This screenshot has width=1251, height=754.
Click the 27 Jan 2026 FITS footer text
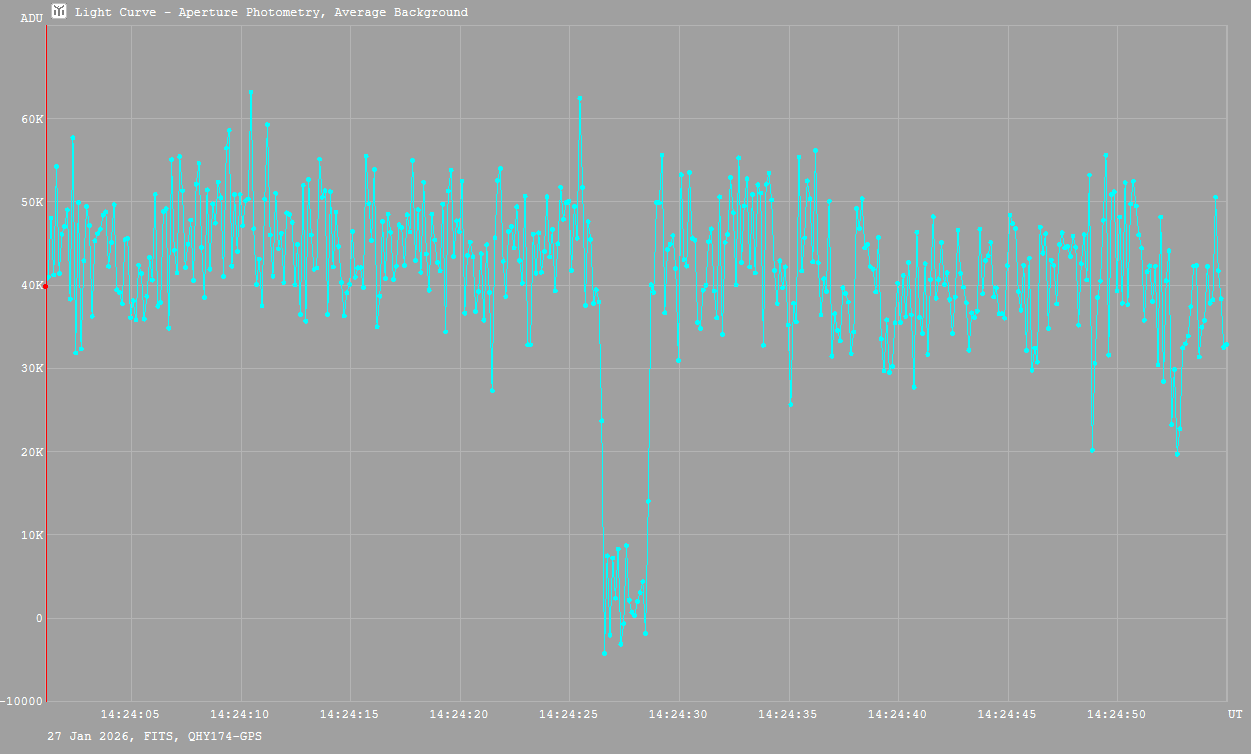pos(155,736)
